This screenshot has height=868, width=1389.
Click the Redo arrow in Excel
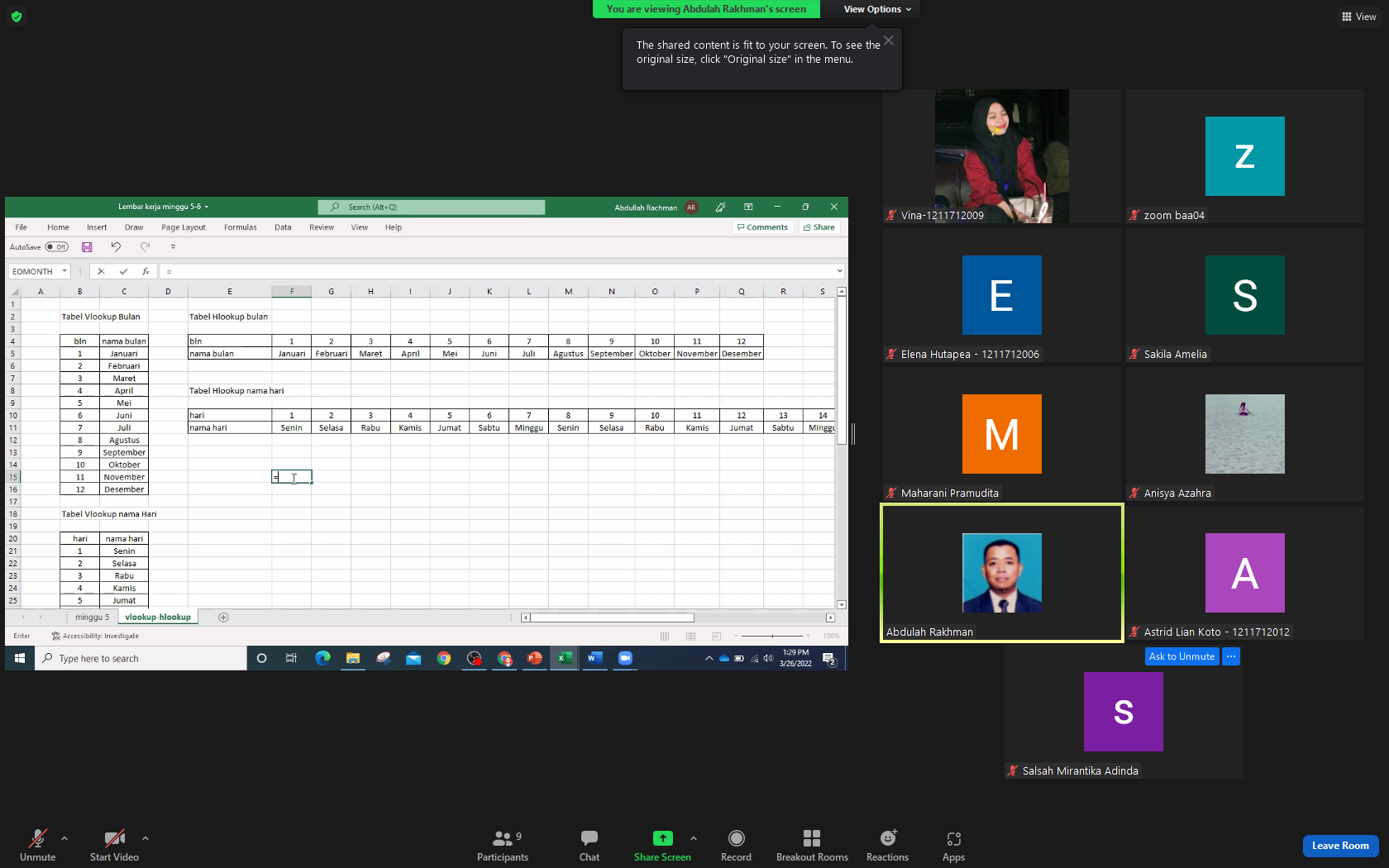[x=146, y=247]
